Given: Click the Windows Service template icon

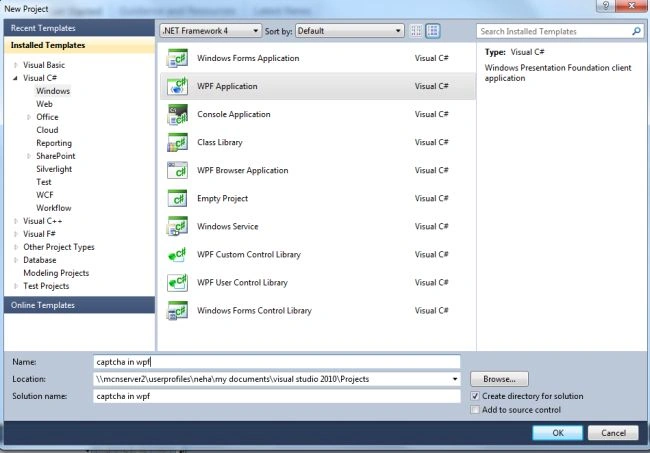Looking at the screenshot, I should pos(177,226).
